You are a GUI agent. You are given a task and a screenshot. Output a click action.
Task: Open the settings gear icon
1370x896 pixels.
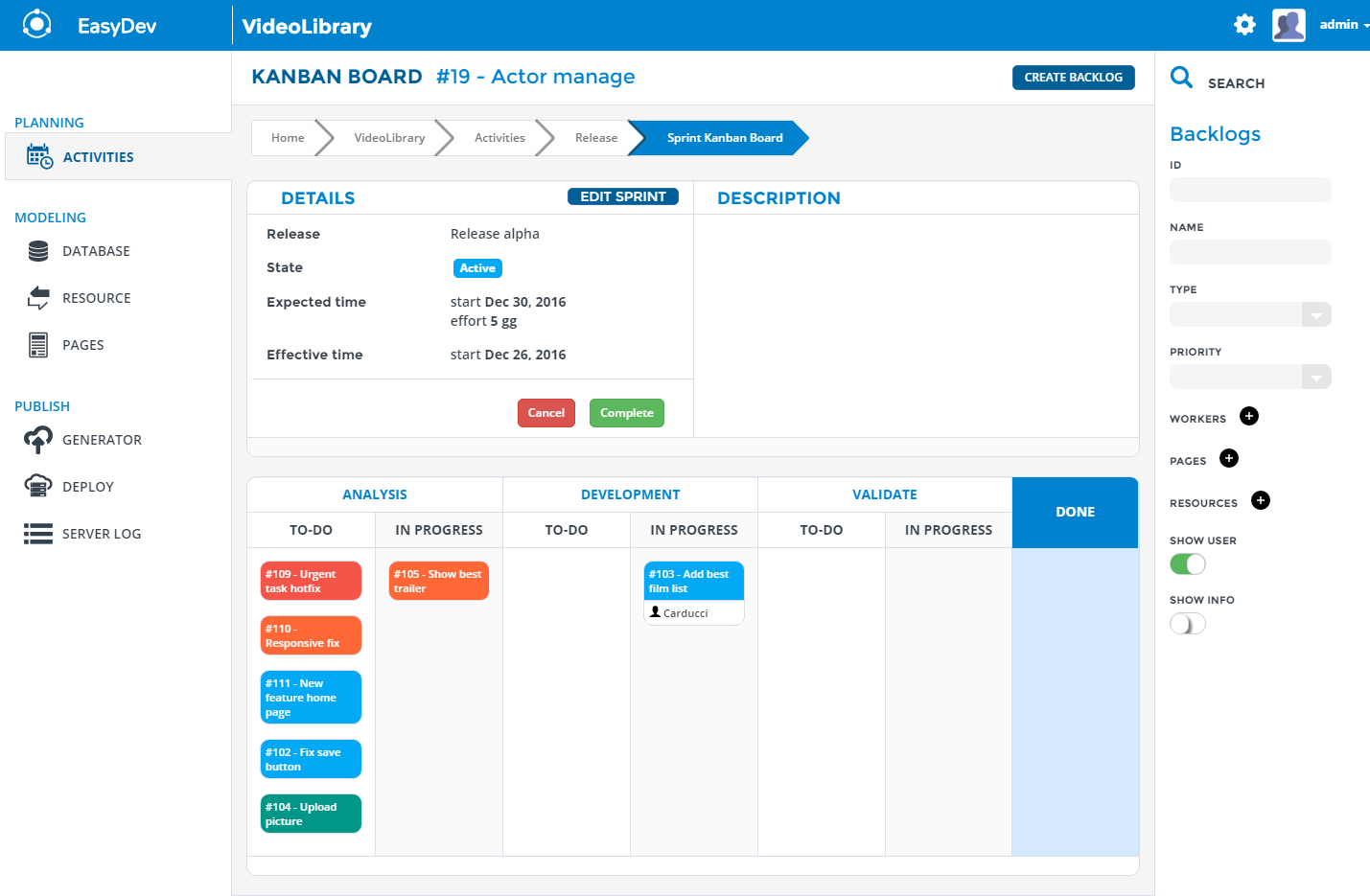1244,25
